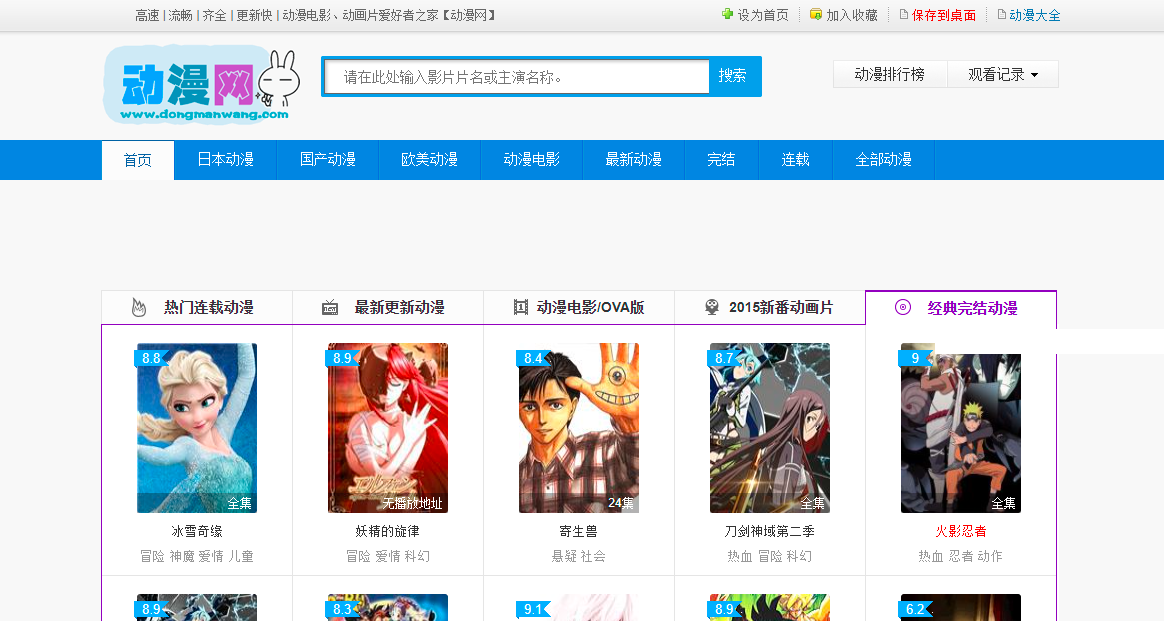Click the favorites icon beside 加入收藏
1164x621 pixels.
pyautogui.click(x=815, y=14)
